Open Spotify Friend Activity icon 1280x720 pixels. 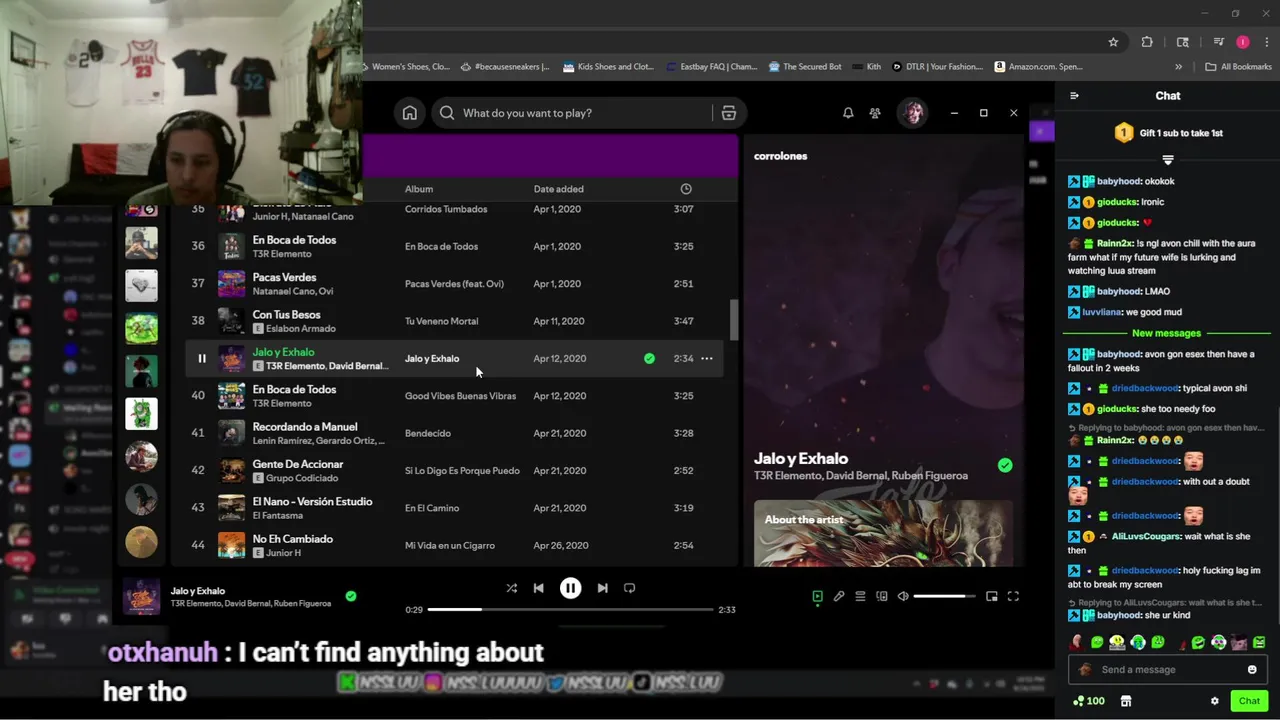[x=875, y=113]
